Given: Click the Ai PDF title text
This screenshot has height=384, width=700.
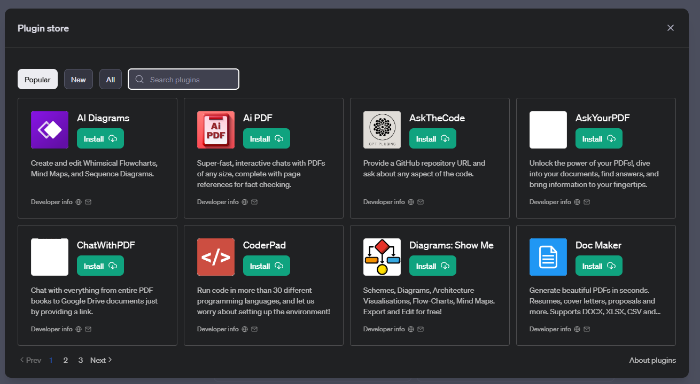Looking at the screenshot, I should coord(258,118).
